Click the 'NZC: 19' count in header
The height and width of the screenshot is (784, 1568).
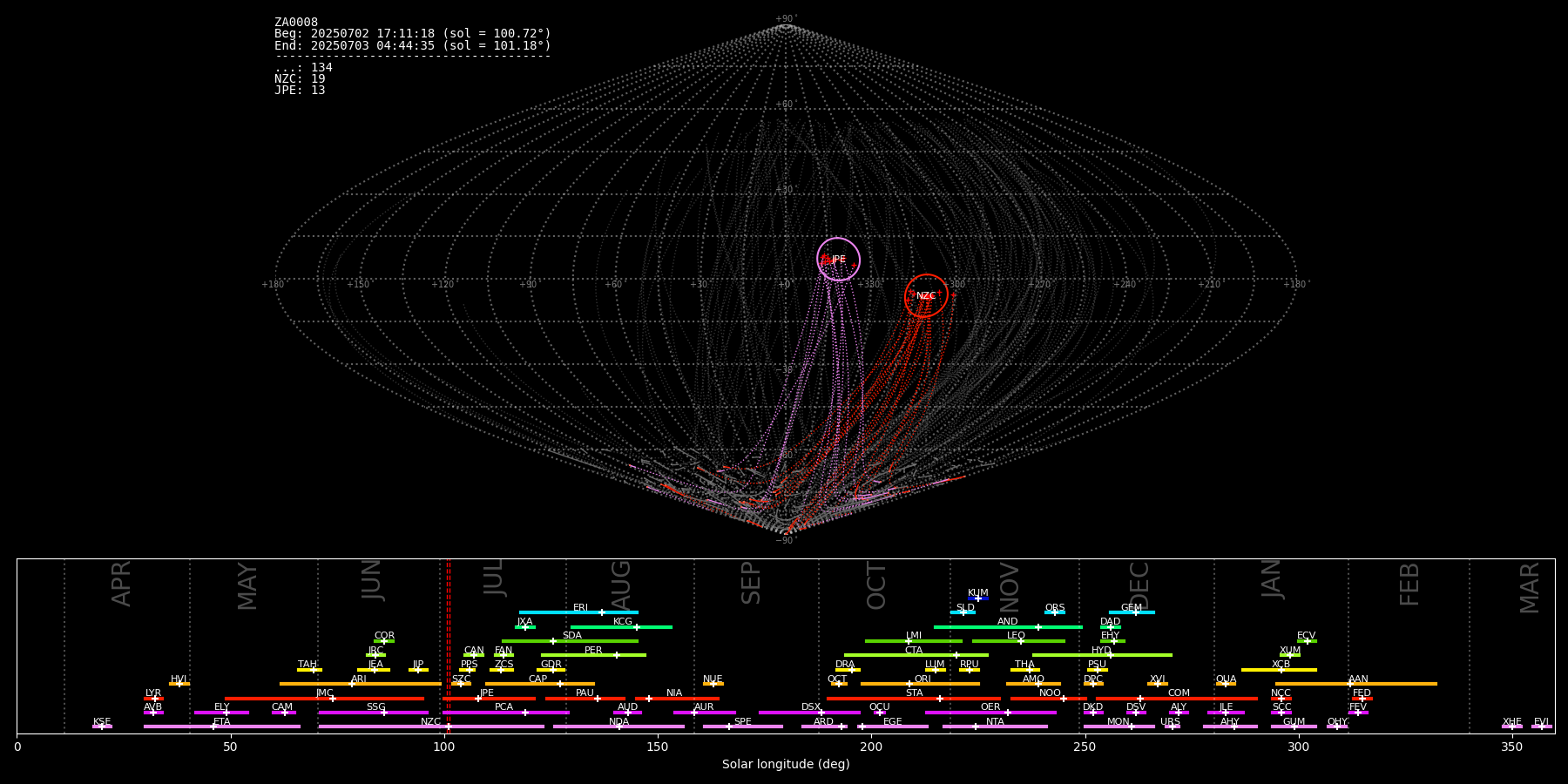point(300,79)
